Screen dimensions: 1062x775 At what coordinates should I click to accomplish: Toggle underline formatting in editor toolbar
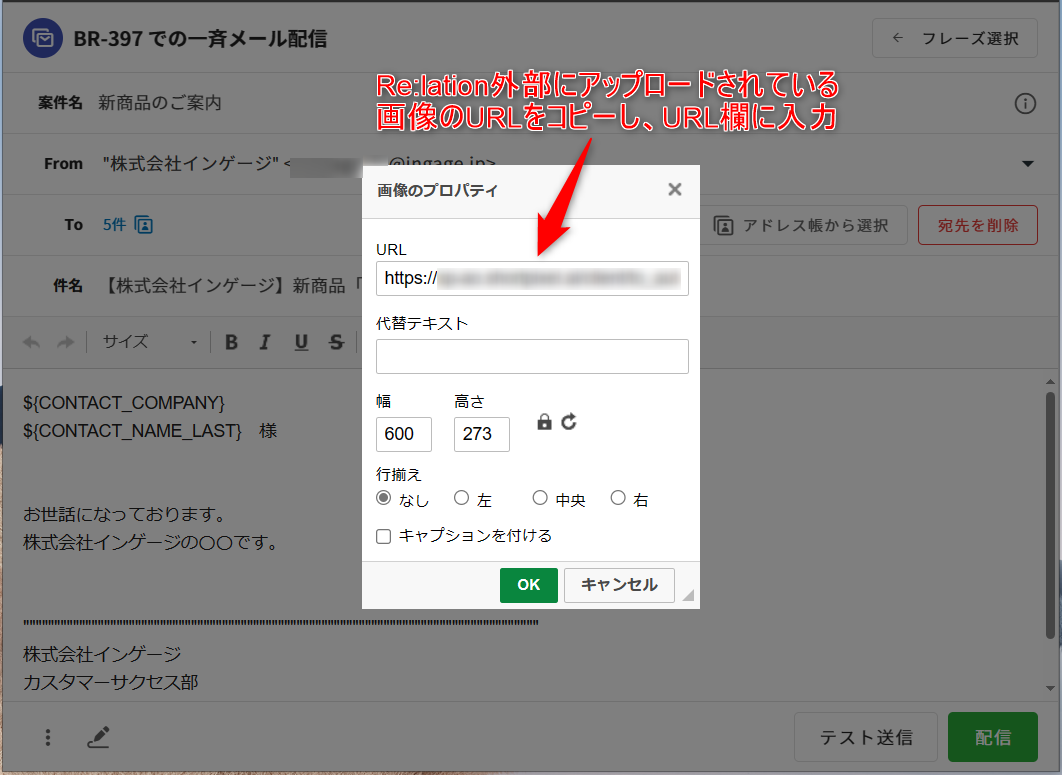tap(301, 342)
